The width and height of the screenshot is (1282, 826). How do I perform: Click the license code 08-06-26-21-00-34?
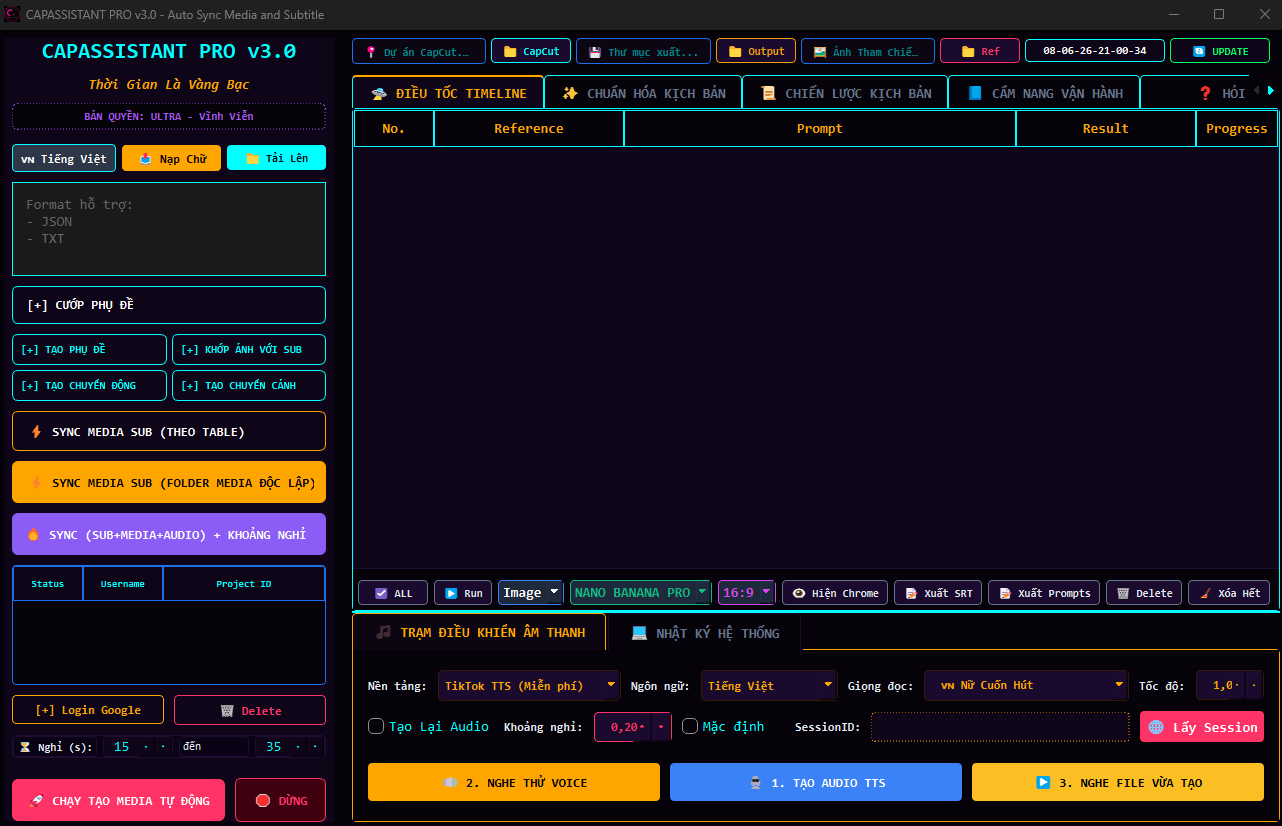(x=1095, y=51)
